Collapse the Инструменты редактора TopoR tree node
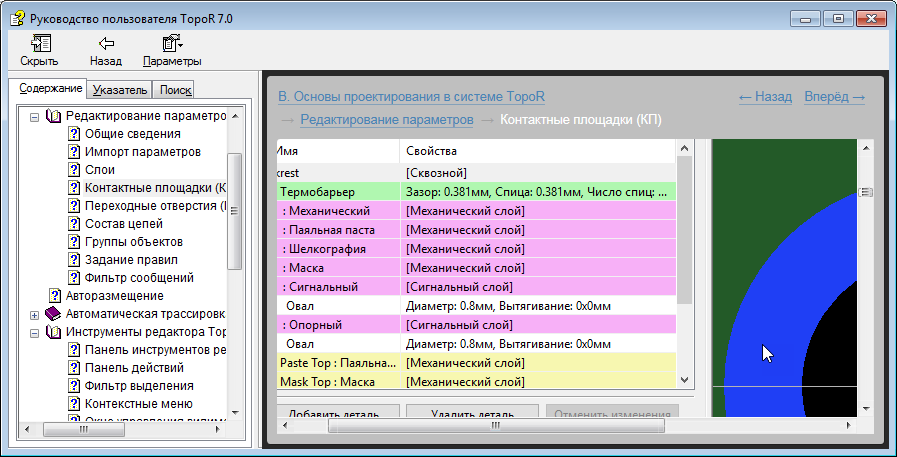The height and width of the screenshot is (457, 897). click(34, 333)
